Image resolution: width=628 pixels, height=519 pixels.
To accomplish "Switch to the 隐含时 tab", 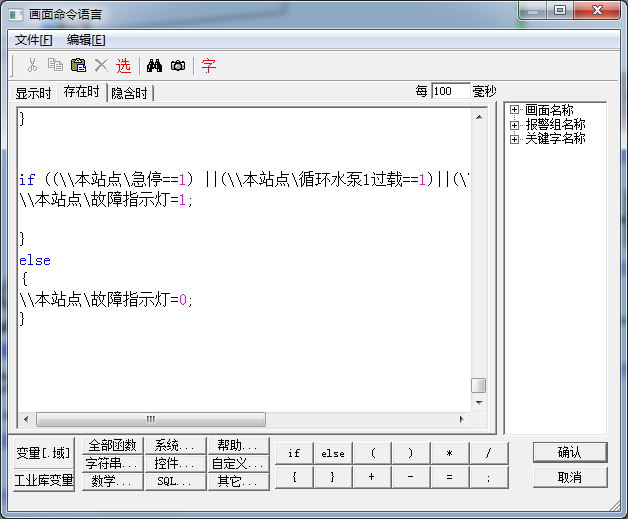I will tap(130, 93).
